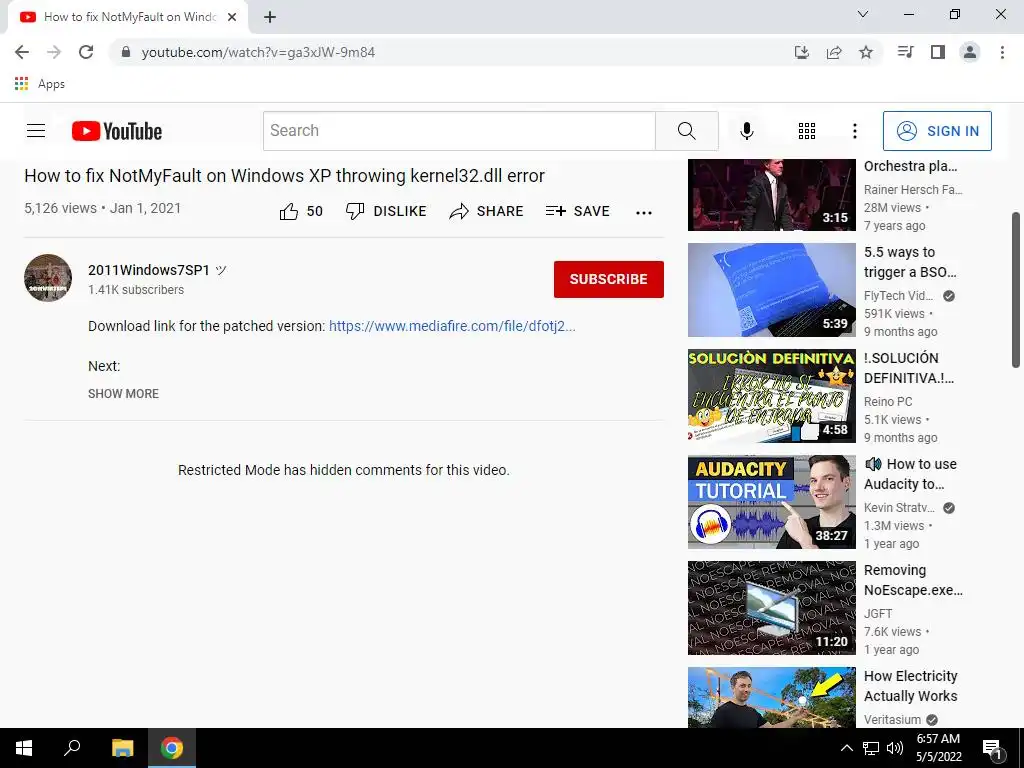Screen dimensions: 1024x768
Task: Click the DISLIKE thumbs-down button
Action: tap(385, 211)
